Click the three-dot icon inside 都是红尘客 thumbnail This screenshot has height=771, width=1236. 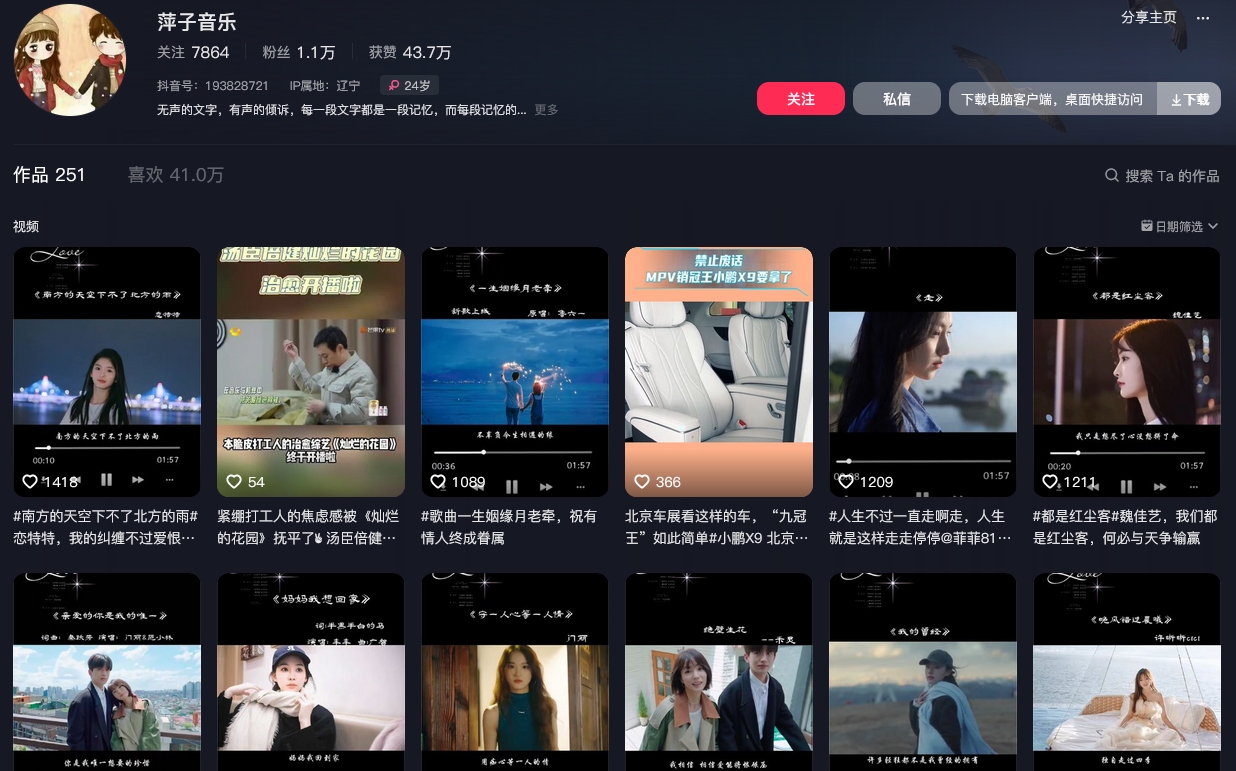click(1193, 488)
